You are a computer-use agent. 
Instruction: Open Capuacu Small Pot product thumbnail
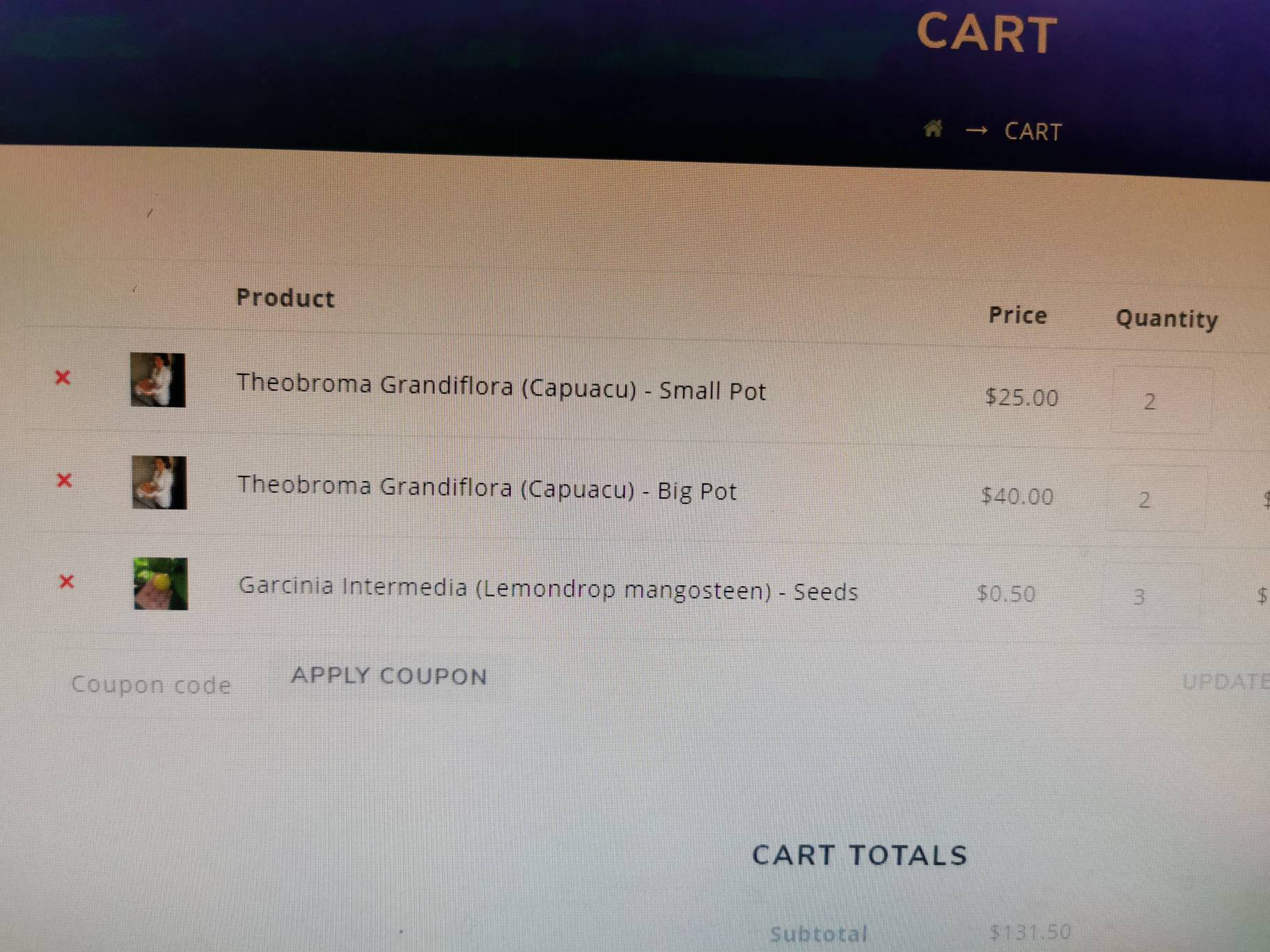click(158, 380)
